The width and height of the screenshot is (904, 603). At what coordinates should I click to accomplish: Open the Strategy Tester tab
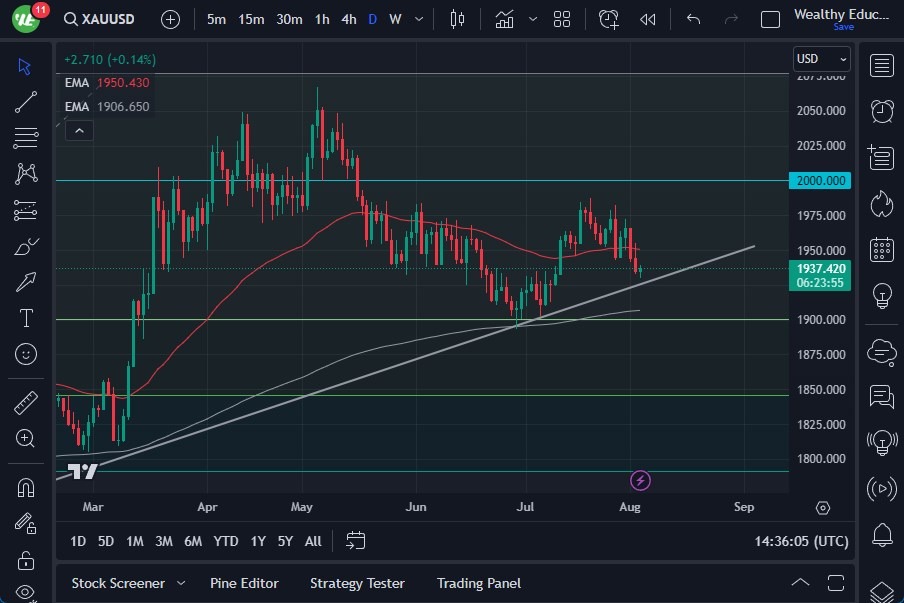(x=357, y=583)
